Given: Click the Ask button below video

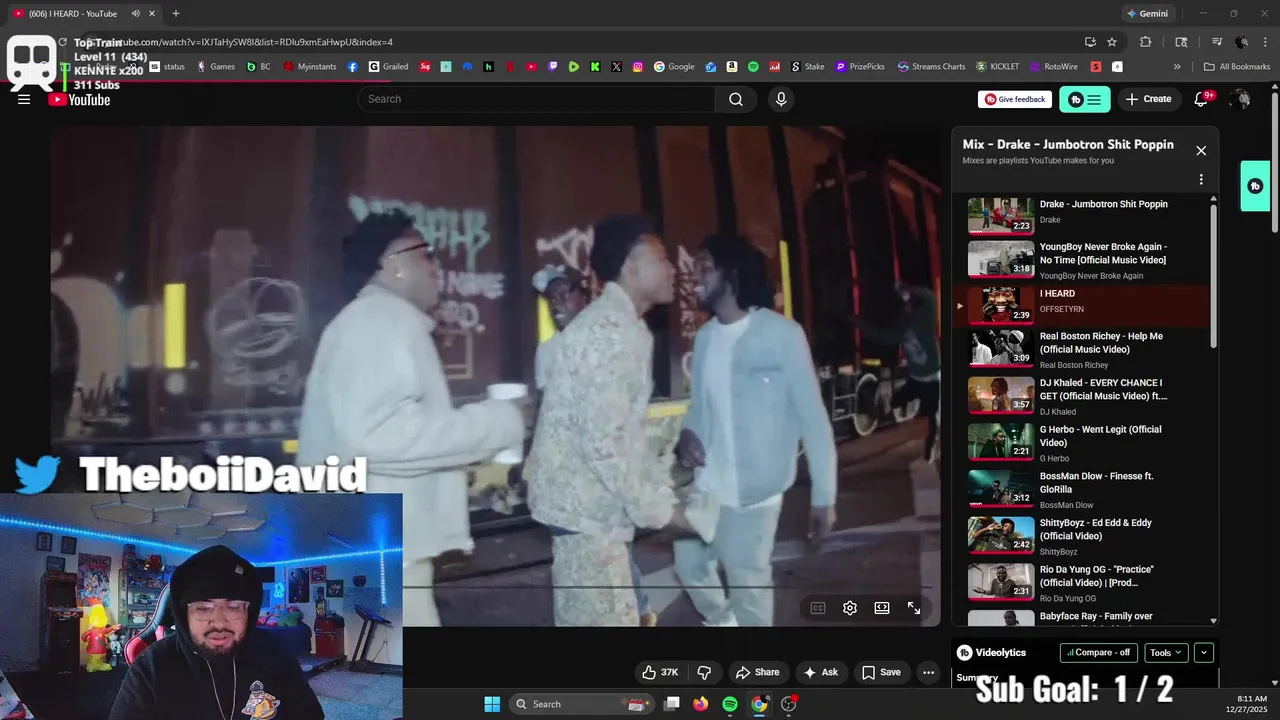Looking at the screenshot, I should click(821, 672).
